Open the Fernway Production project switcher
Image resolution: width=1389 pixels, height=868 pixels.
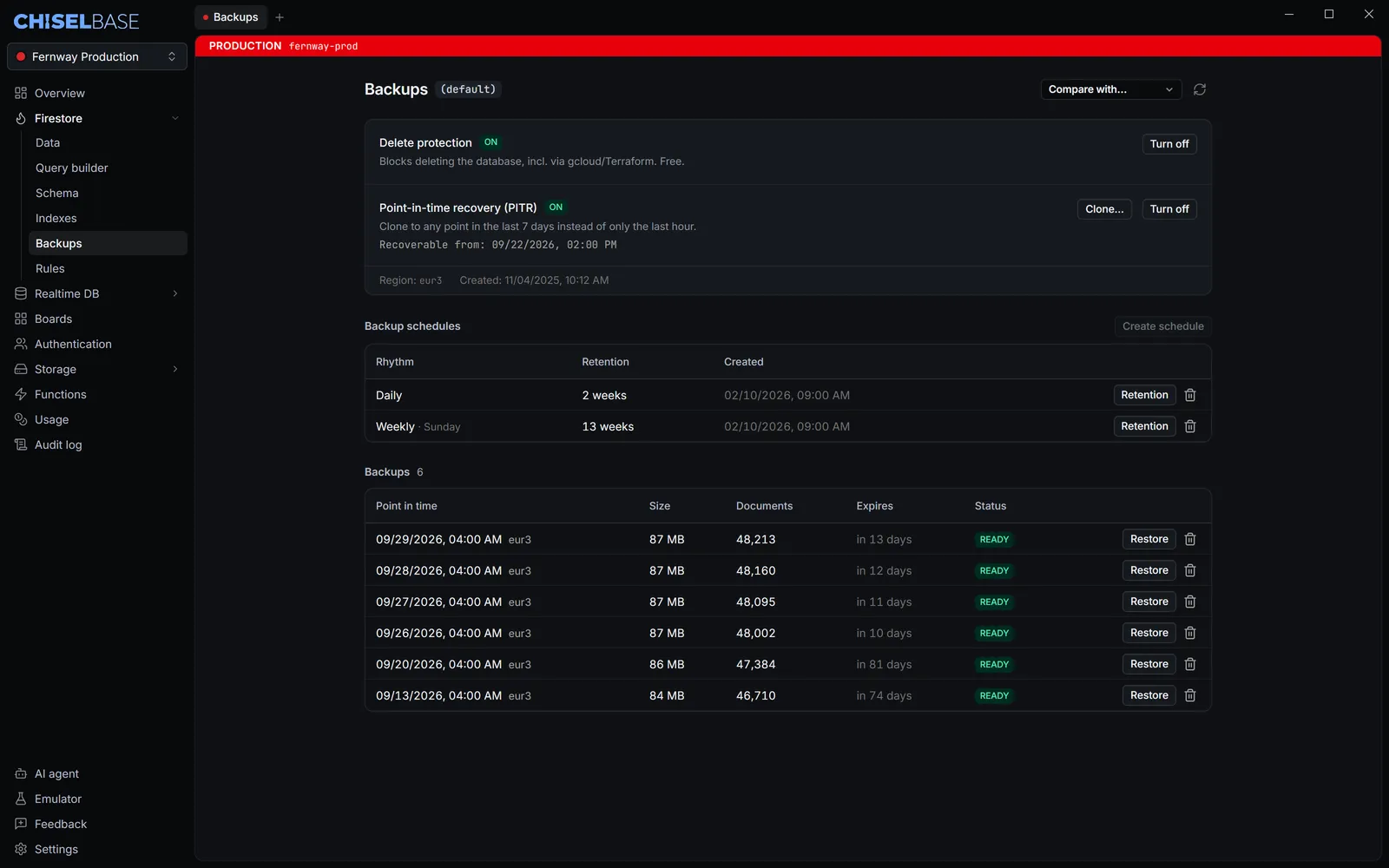tap(97, 56)
